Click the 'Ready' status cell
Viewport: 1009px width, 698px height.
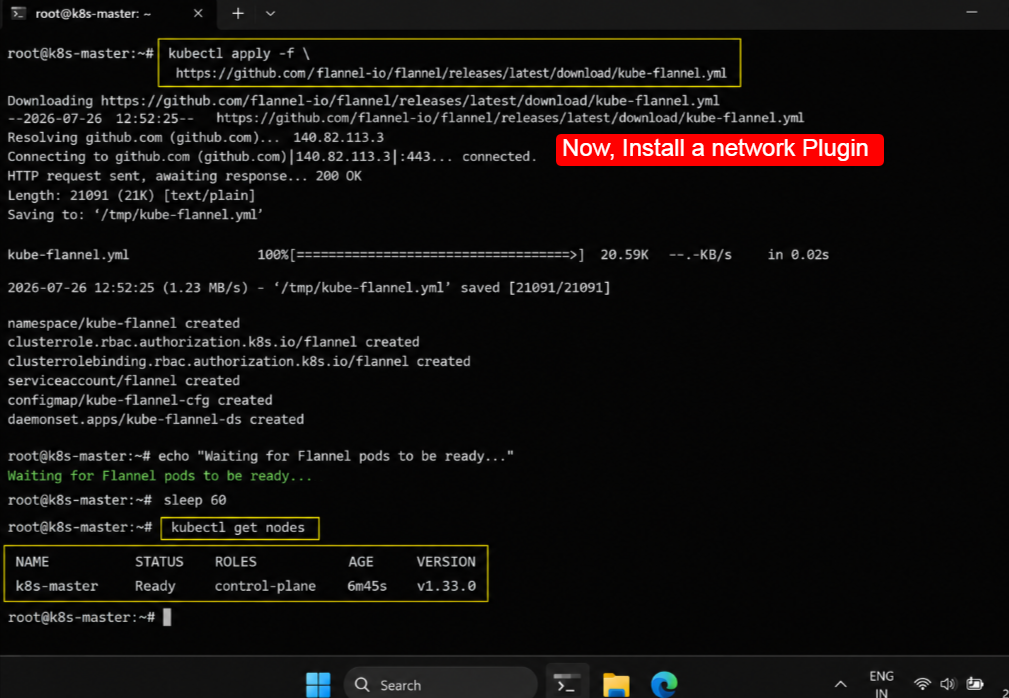(155, 586)
